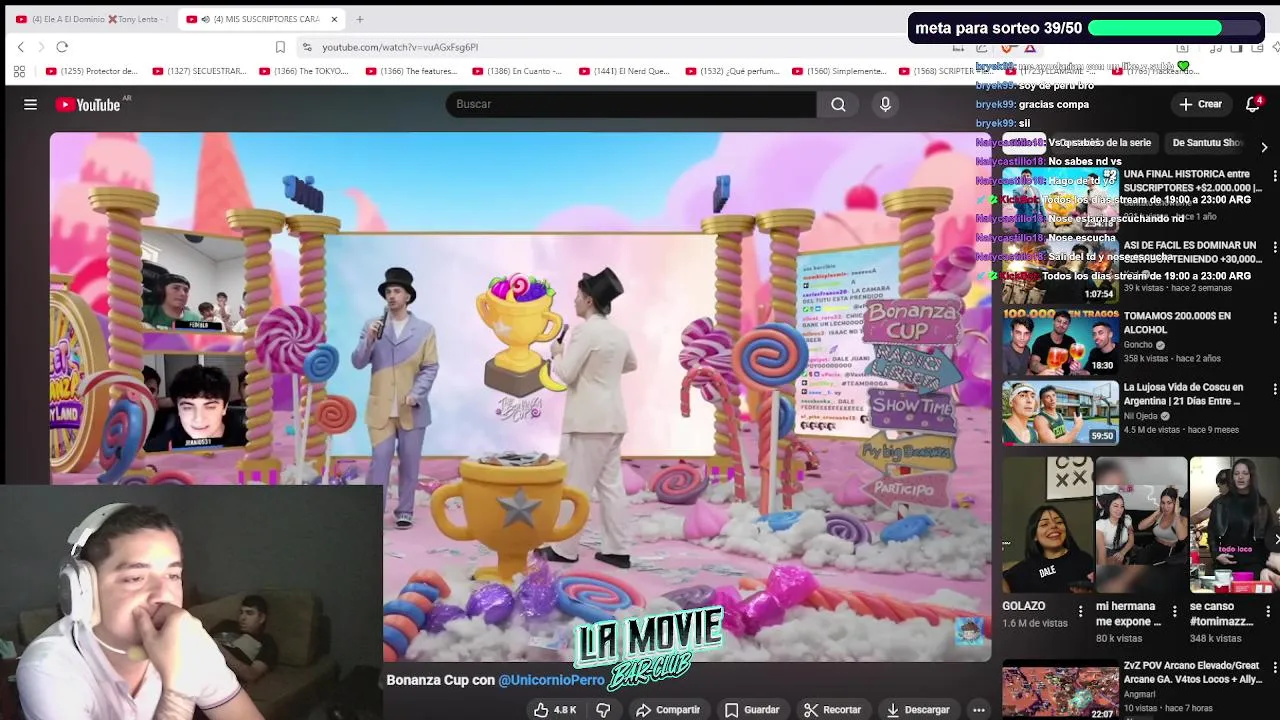Open options for 'ASI DE FACIL' video

(1274, 247)
